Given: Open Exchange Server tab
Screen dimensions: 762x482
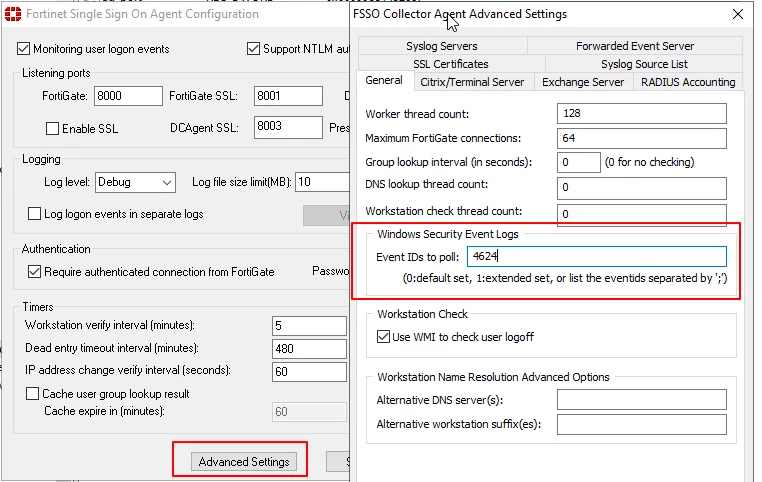Looking at the screenshot, I should pyautogui.click(x=583, y=82).
